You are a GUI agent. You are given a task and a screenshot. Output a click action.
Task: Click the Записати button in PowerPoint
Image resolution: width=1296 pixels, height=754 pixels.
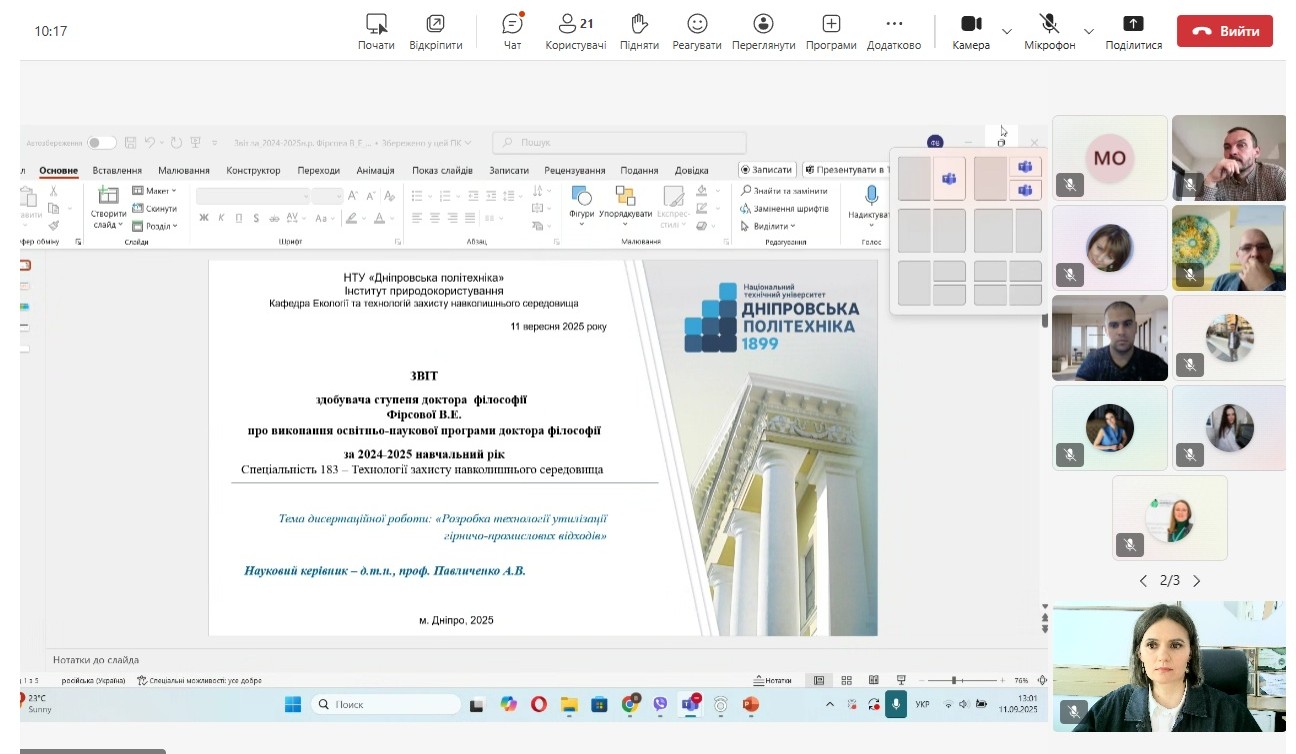767,170
